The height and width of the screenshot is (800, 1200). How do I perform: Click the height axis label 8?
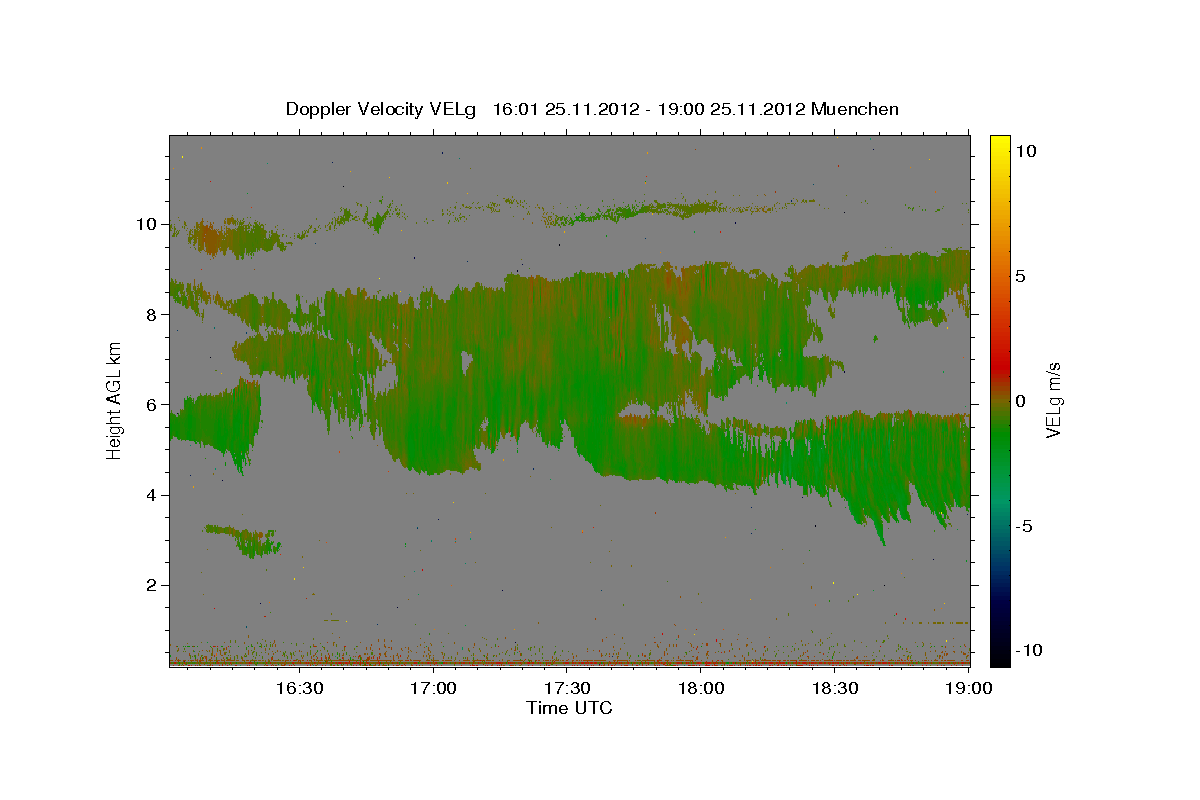(151, 314)
